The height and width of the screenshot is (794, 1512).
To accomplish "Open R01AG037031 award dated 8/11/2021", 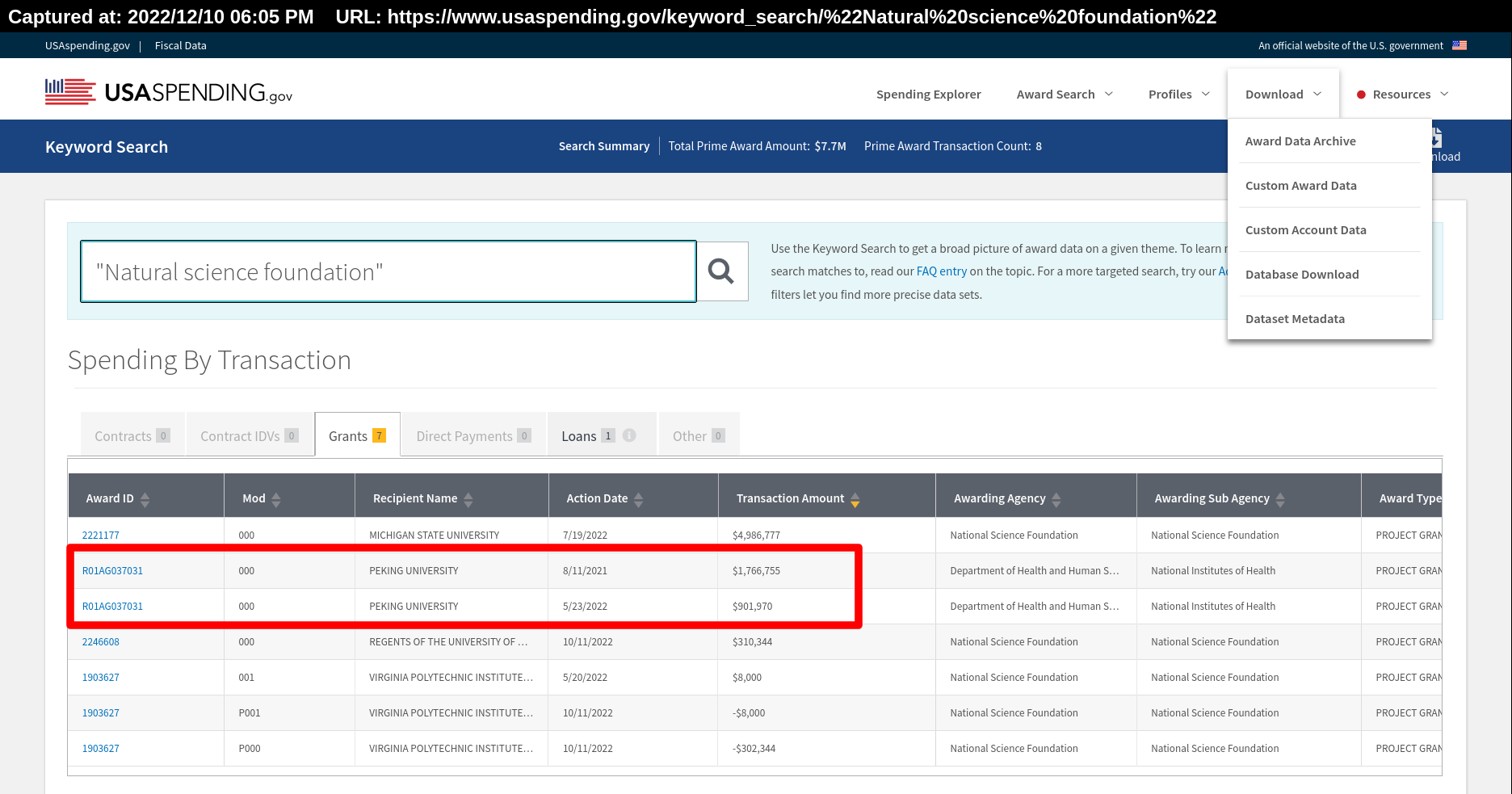I will (x=112, y=571).
